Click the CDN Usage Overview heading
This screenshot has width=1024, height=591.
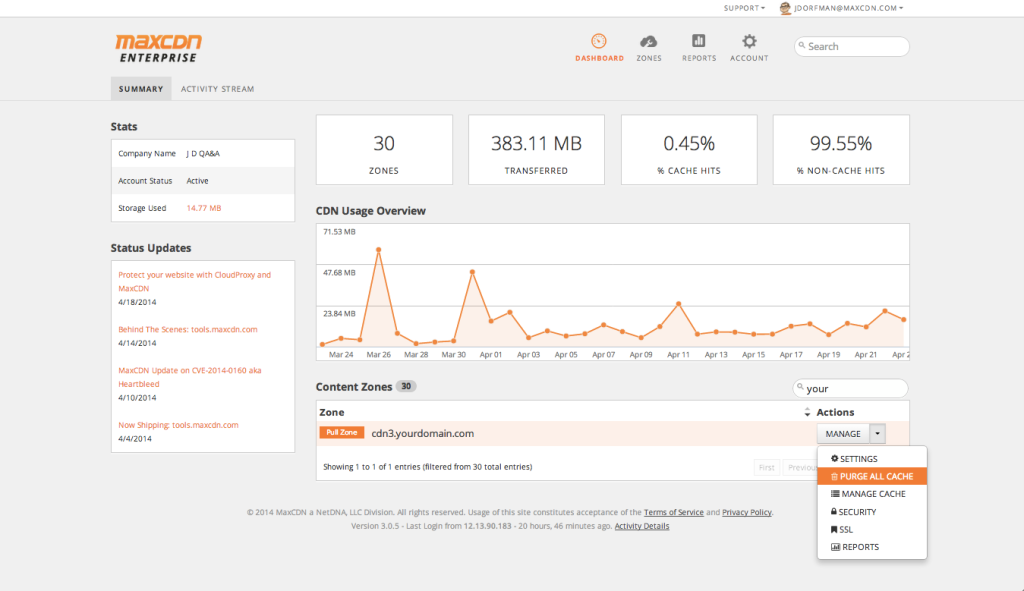tap(370, 211)
